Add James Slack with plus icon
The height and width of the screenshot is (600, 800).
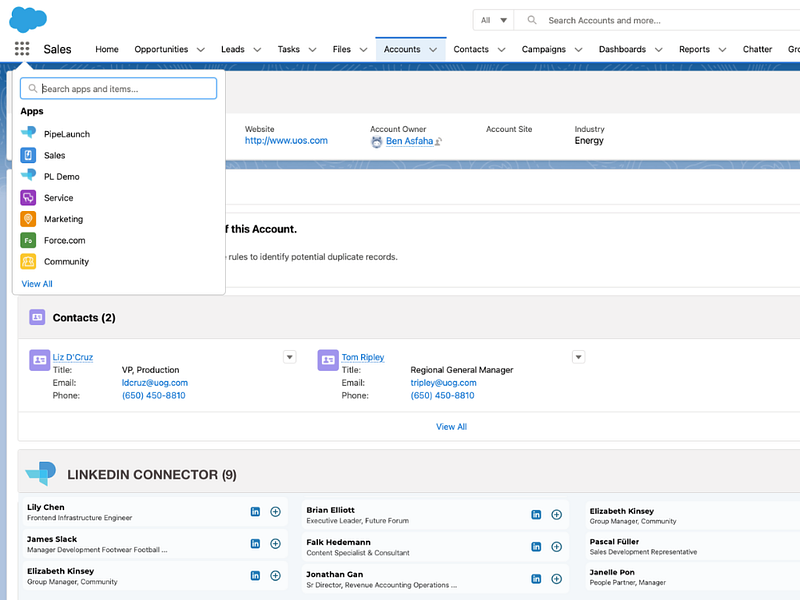point(276,544)
